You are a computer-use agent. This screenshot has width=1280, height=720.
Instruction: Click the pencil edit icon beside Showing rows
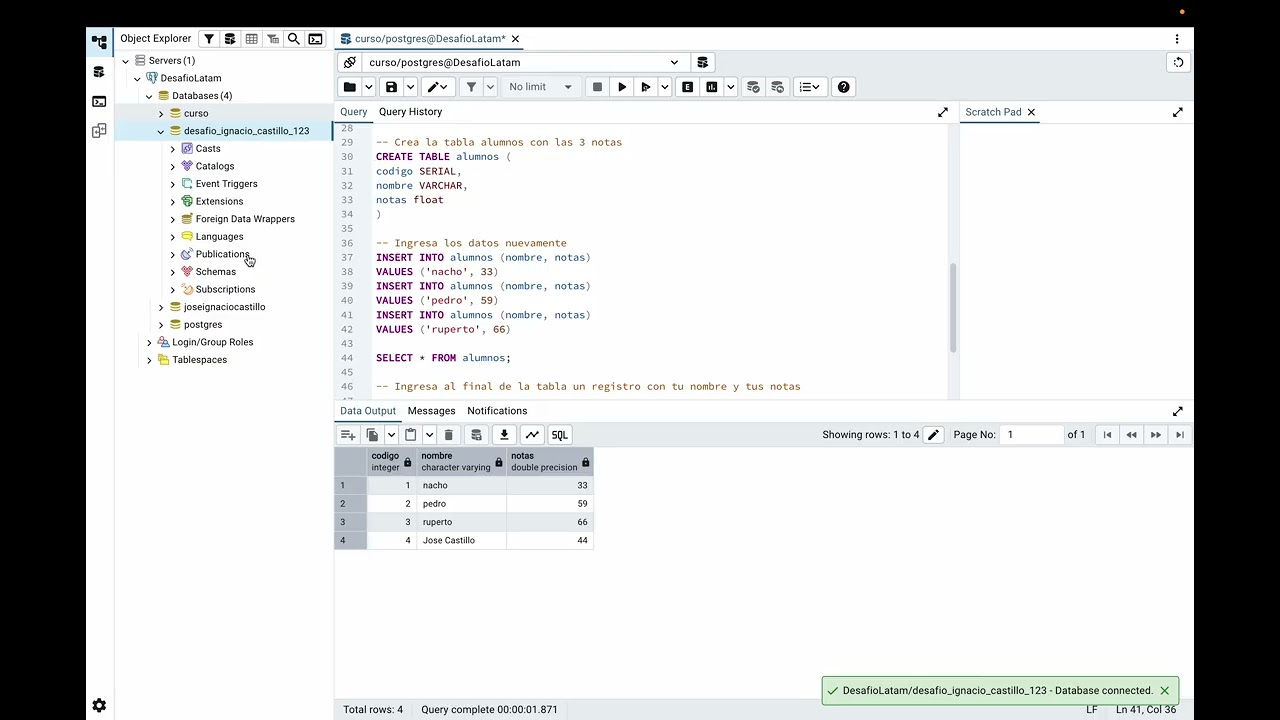pos(933,435)
